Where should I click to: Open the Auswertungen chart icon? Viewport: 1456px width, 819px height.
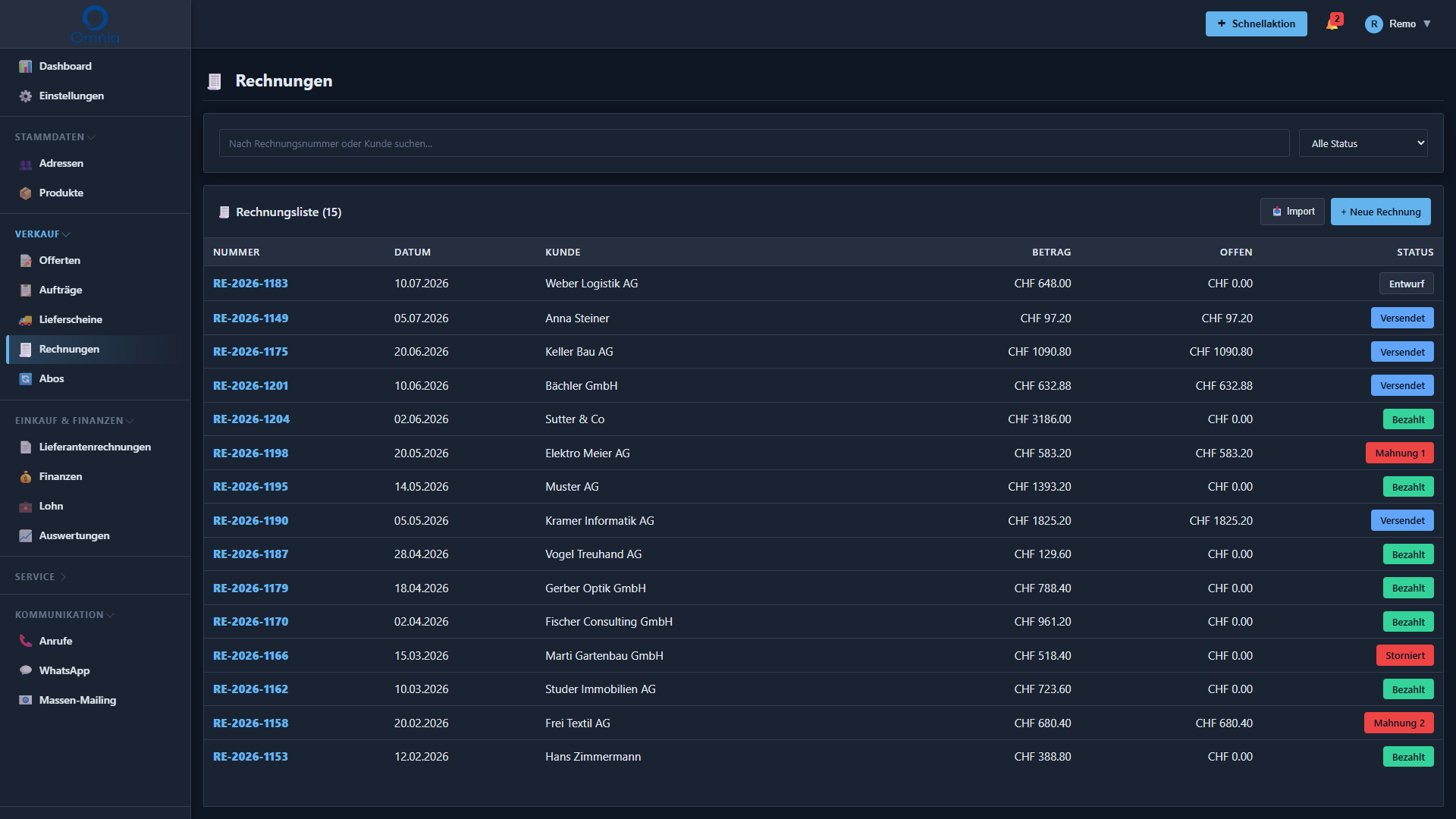pos(26,536)
